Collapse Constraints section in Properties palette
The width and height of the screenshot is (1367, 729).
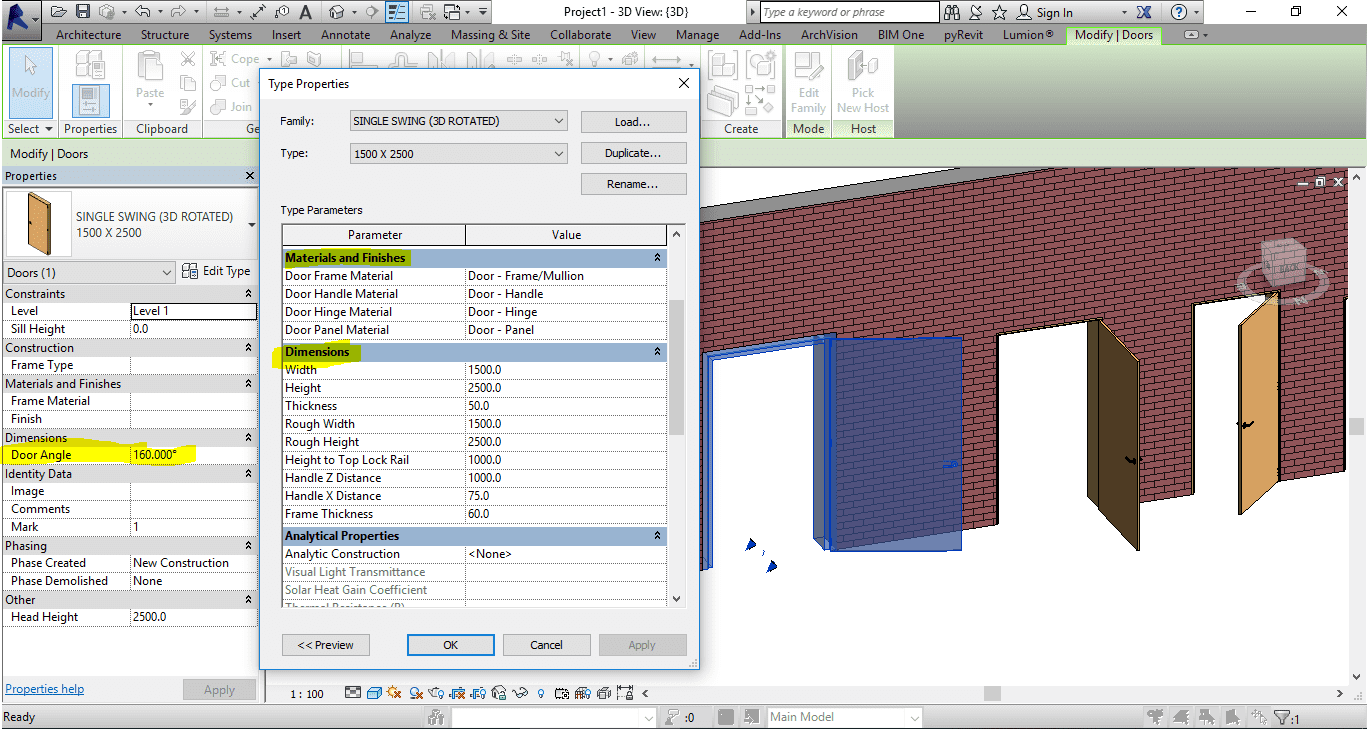pyautogui.click(x=248, y=294)
